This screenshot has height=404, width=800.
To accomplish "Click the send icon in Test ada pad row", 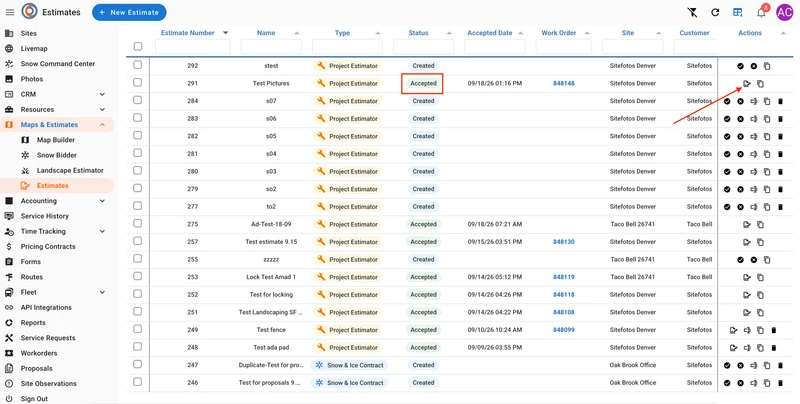I will 747,348.
